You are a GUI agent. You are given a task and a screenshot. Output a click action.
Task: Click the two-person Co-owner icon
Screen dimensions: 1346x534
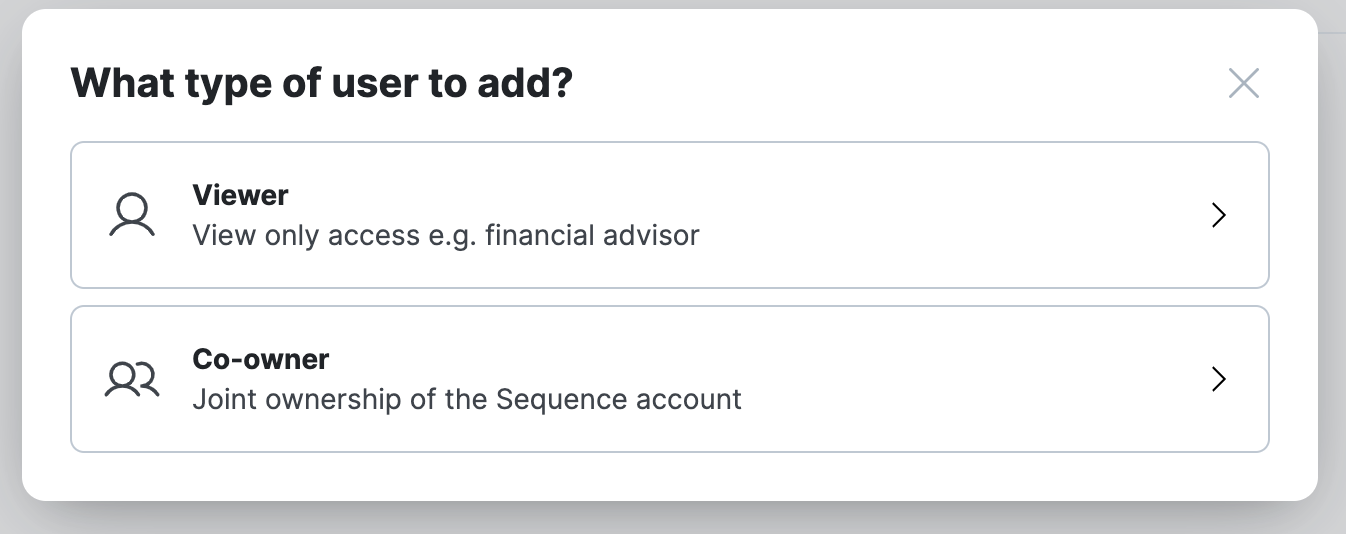pos(132,379)
